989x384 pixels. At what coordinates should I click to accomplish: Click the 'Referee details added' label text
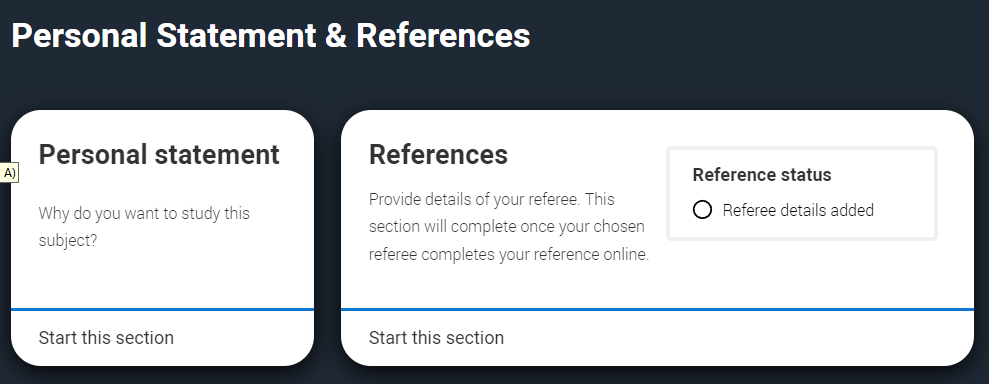(x=798, y=210)
